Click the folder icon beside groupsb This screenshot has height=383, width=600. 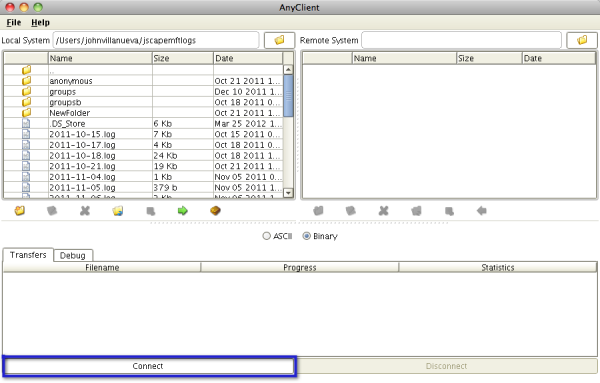point(26,102)
